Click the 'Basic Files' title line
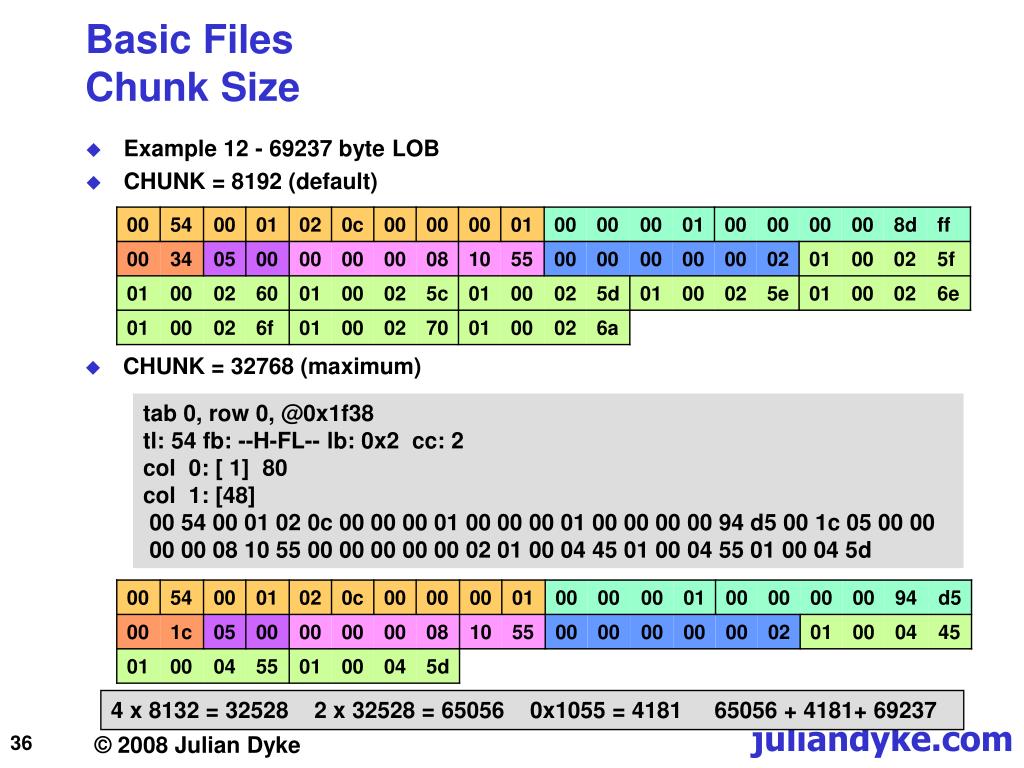Screen dimensions: 1024x768 [x=189, y=39]
